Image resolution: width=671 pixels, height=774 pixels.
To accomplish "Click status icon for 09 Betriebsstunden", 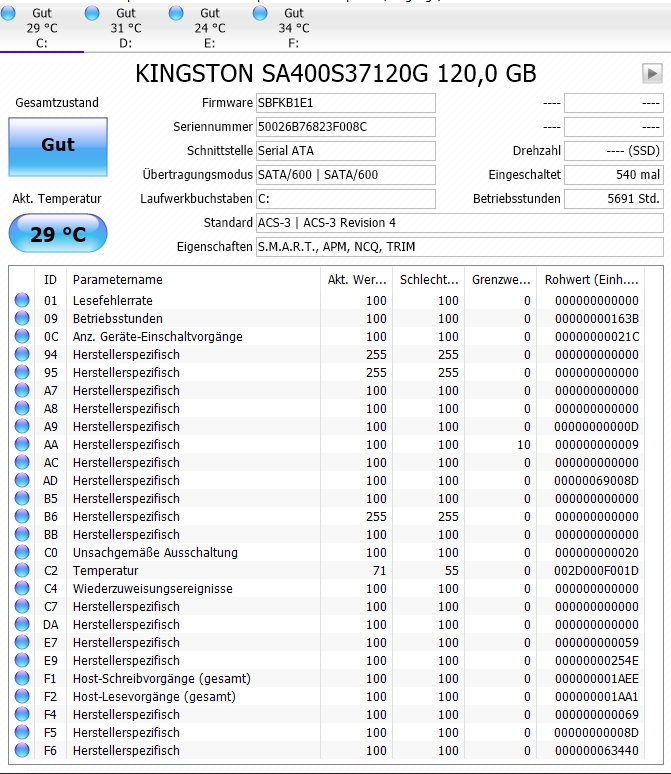I will tap(22, 318).
